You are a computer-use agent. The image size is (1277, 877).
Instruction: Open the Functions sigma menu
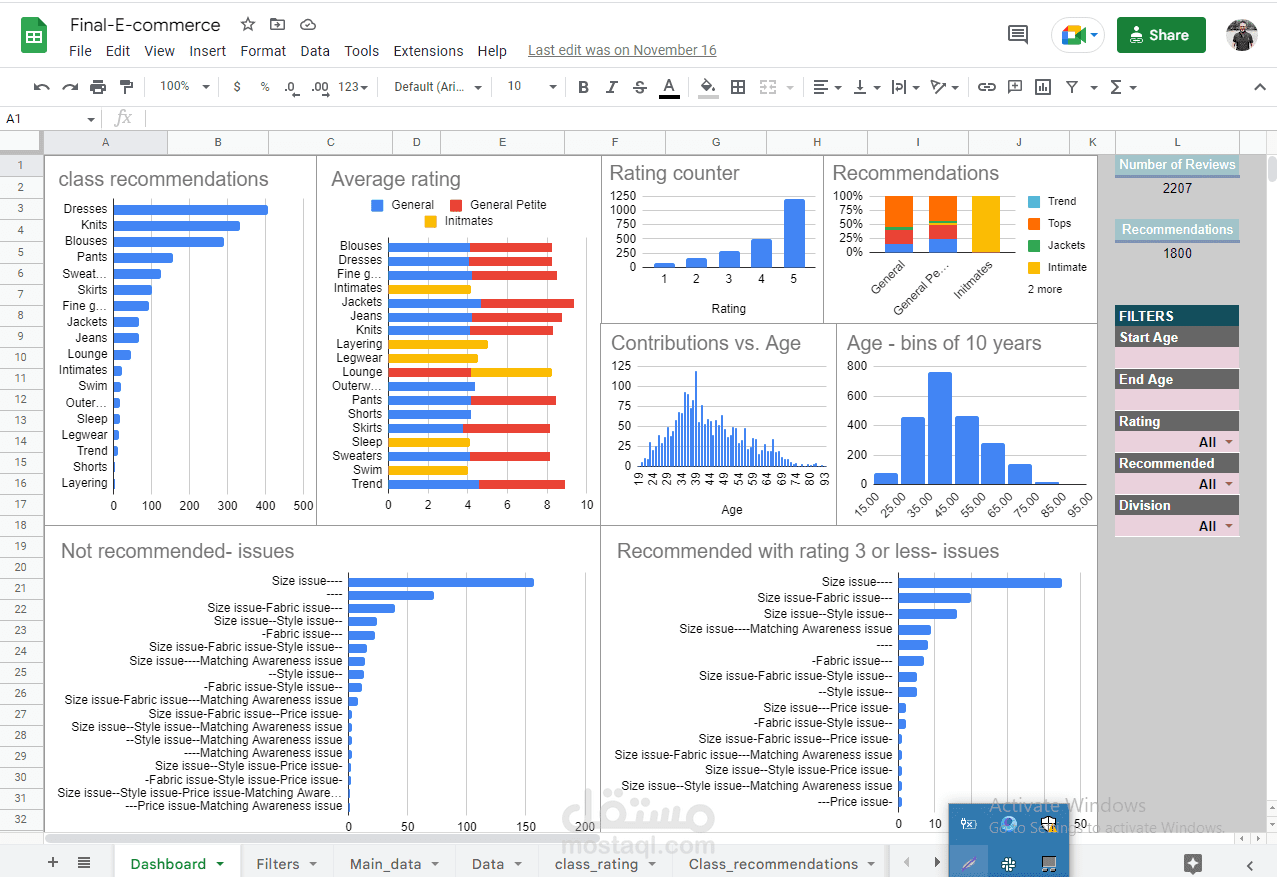pos(1123,87)
